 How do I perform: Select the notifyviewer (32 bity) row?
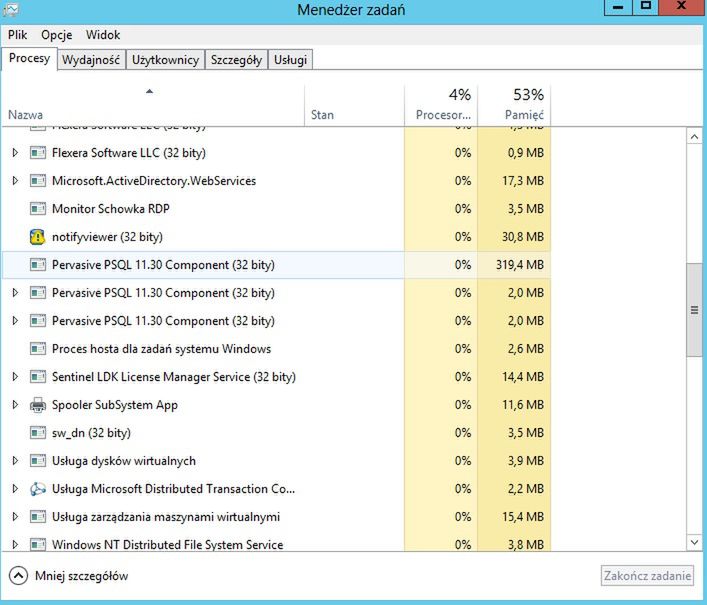point(276,237)
